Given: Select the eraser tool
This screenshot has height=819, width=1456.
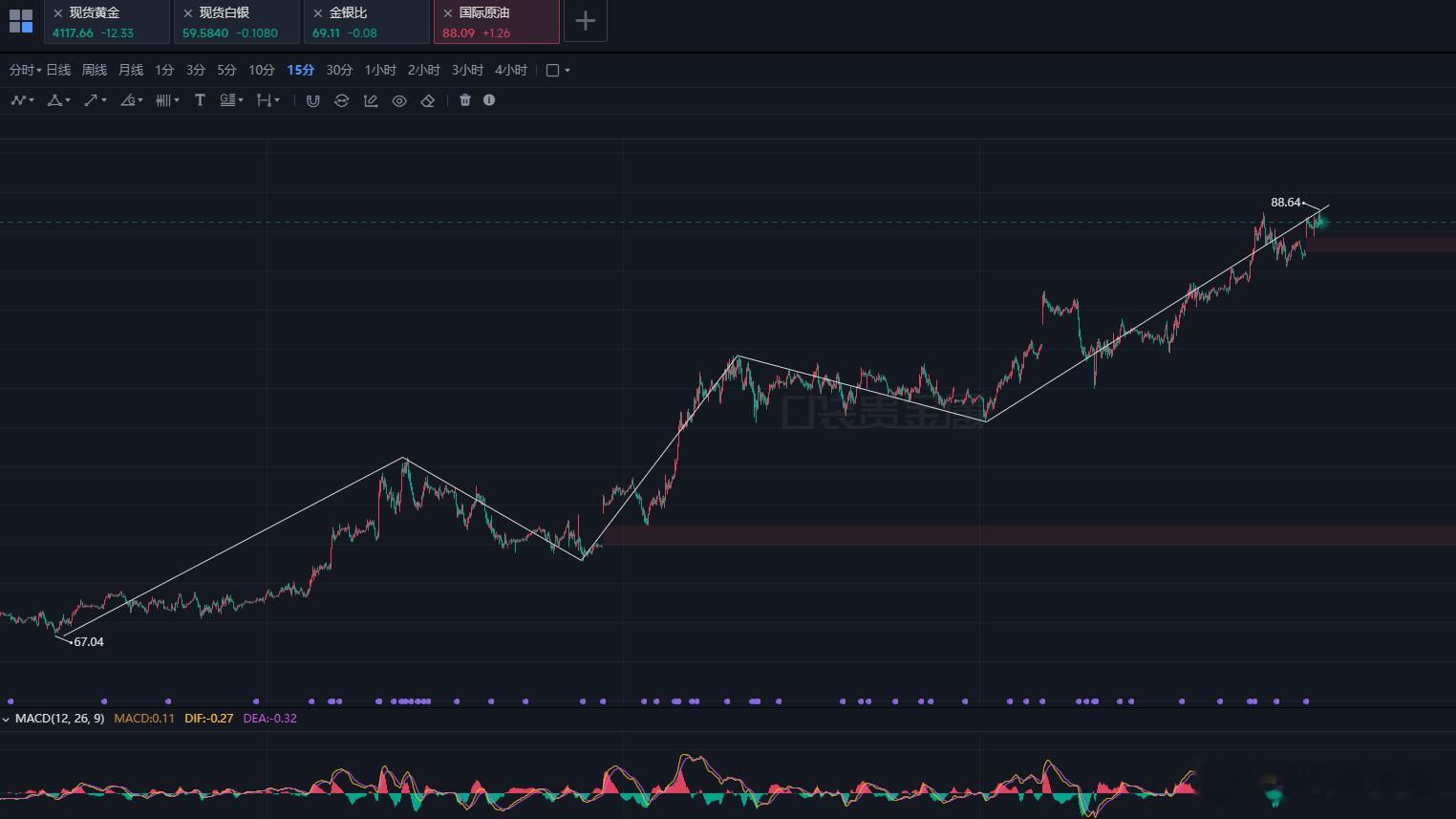Looking at the screenshot, I should (x=428, y=100).
